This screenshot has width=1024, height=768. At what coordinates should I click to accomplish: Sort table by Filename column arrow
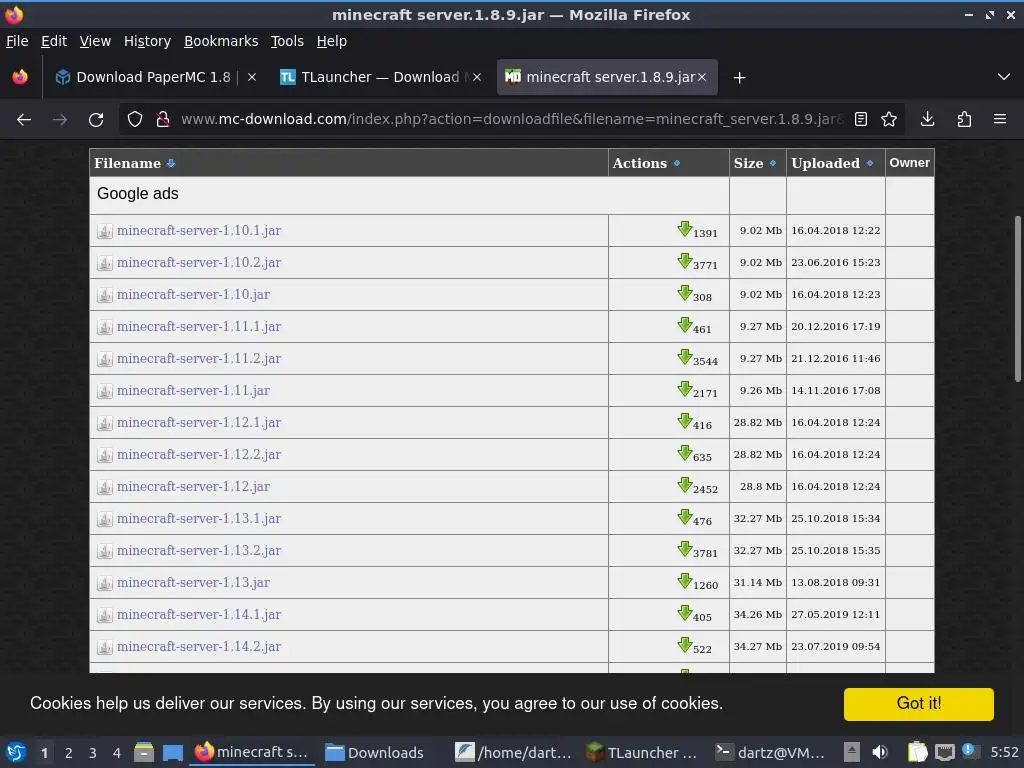coord(170,163)
